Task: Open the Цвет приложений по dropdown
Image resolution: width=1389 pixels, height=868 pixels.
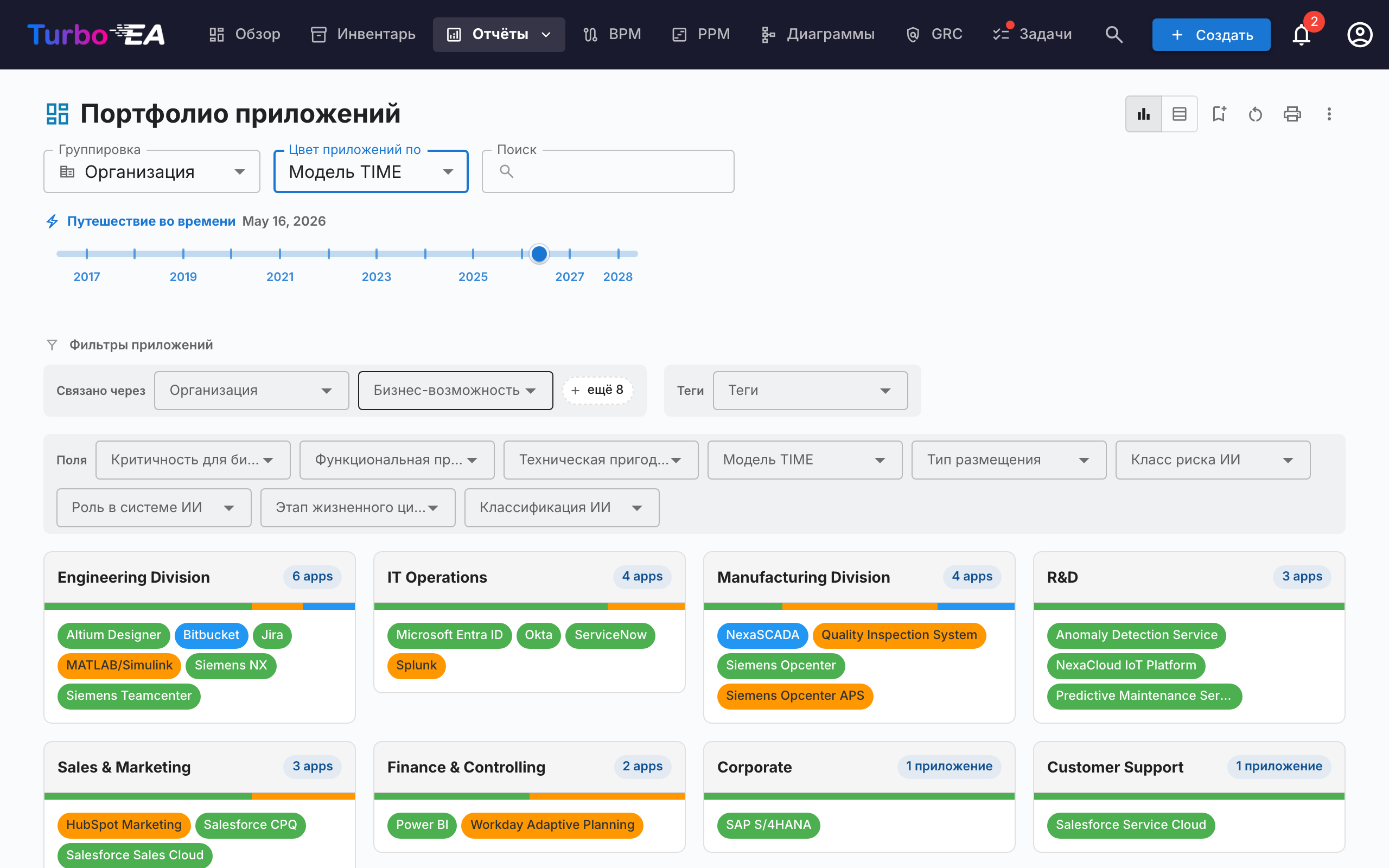Action: pos(371,171)
